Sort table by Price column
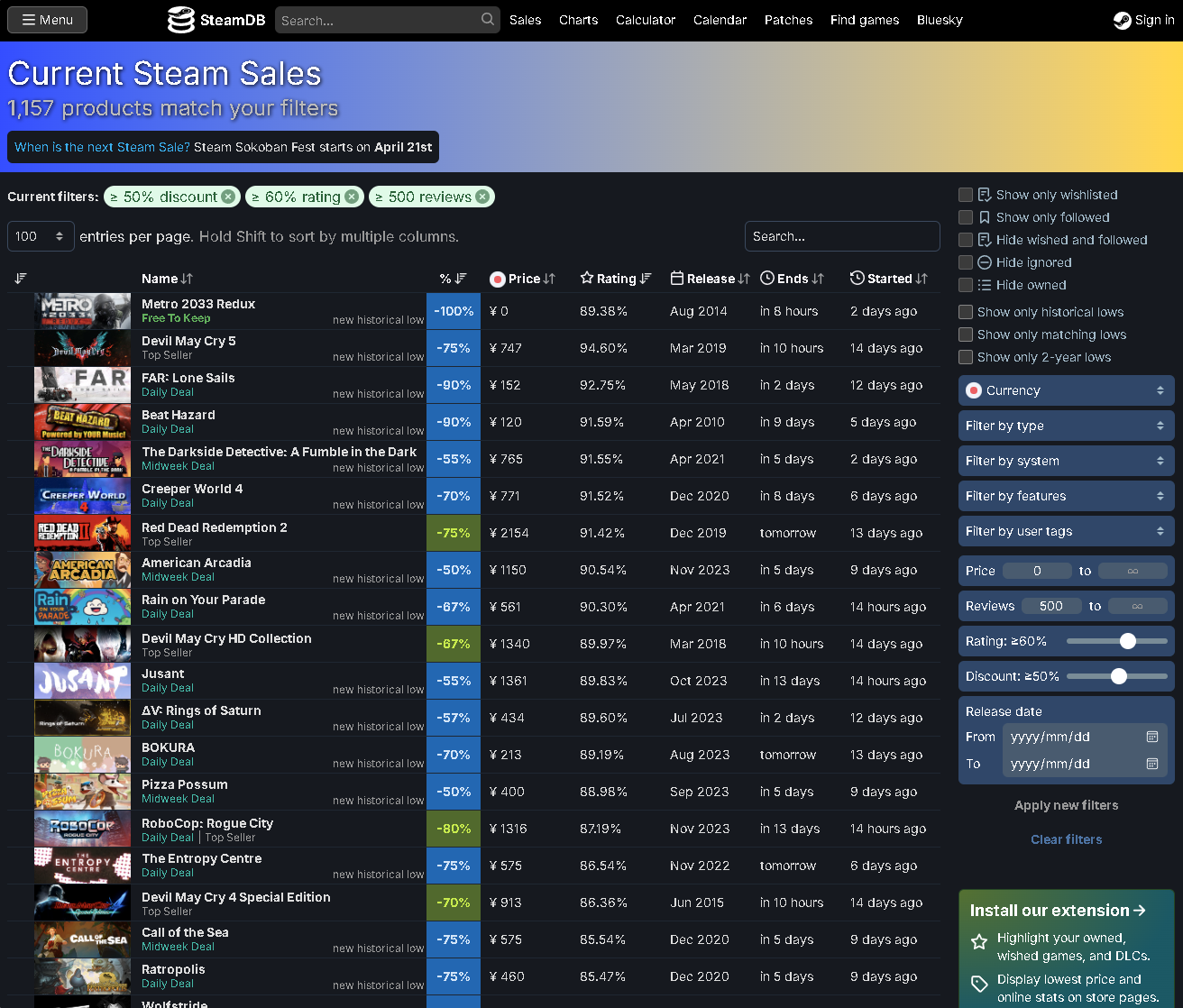This screenshot has height=1008, width=1183. click(523, 279)
